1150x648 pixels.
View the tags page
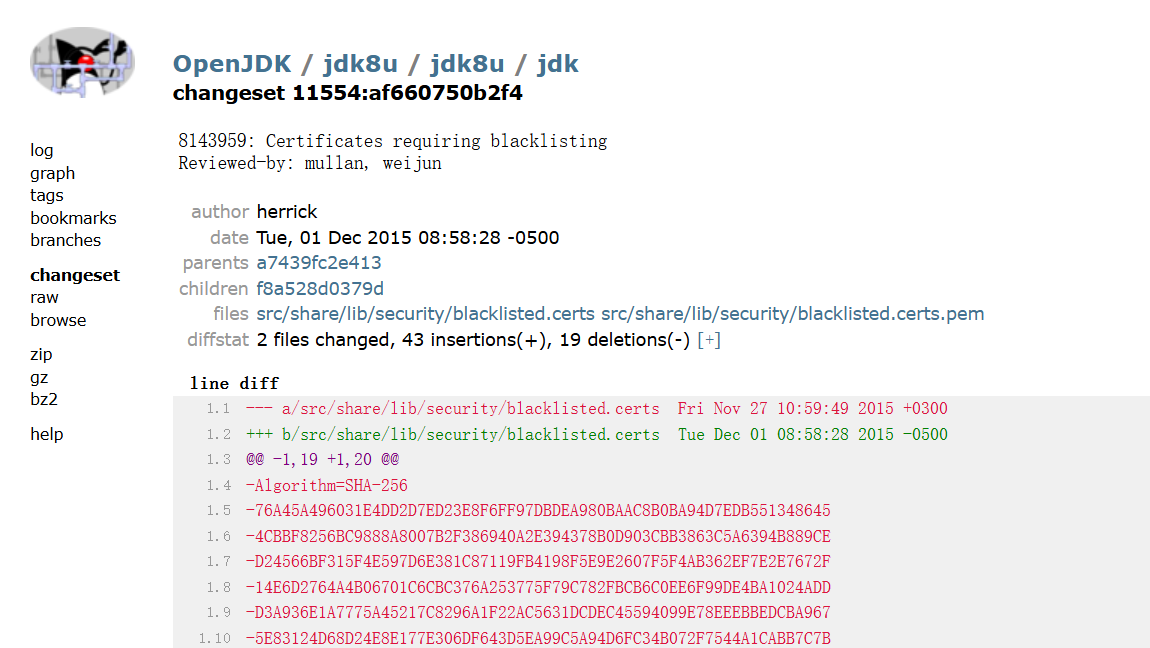pos(46,195)
